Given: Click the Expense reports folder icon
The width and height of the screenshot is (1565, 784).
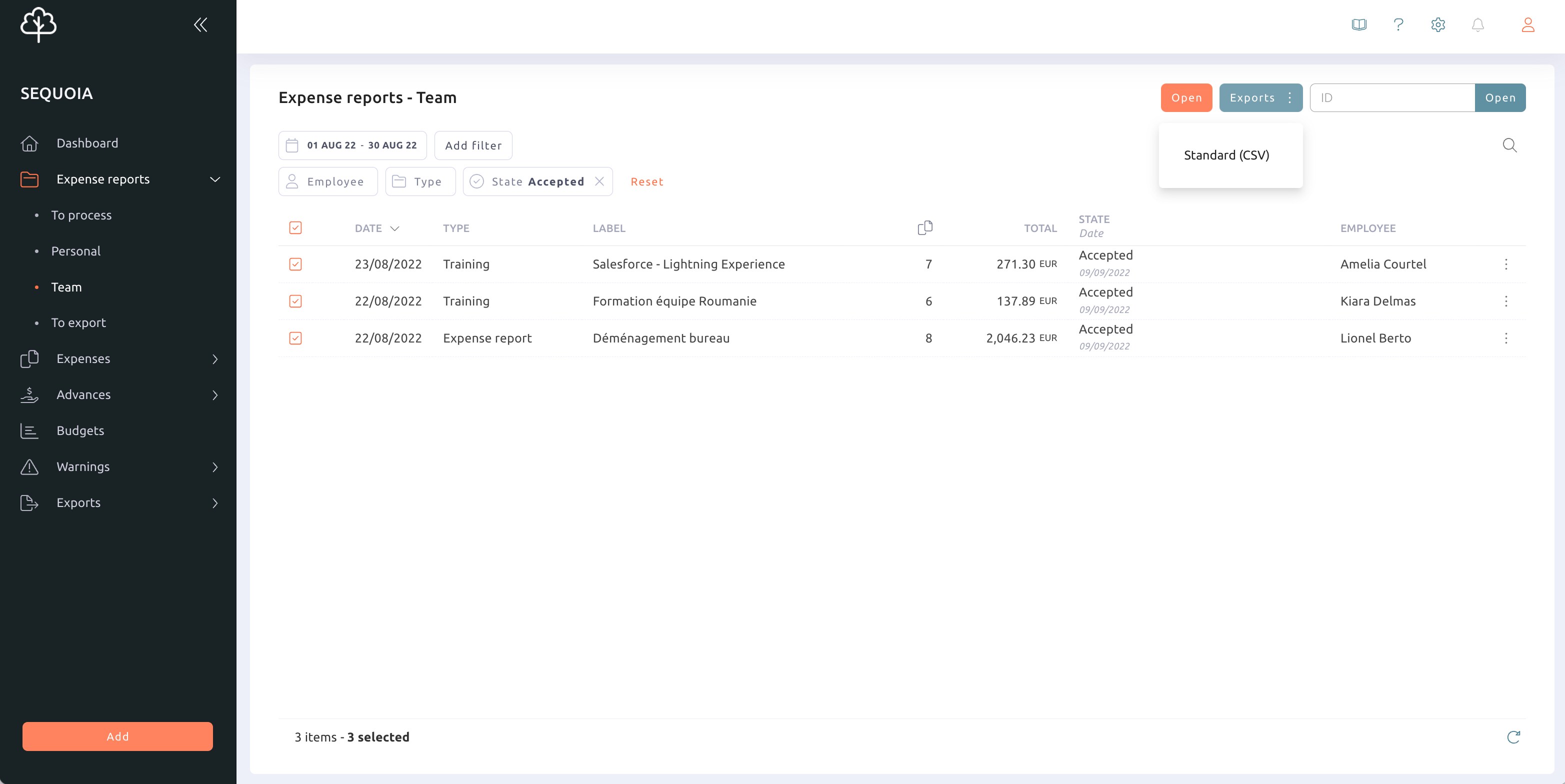Looking at the screenshot, I should pos(29,179).
